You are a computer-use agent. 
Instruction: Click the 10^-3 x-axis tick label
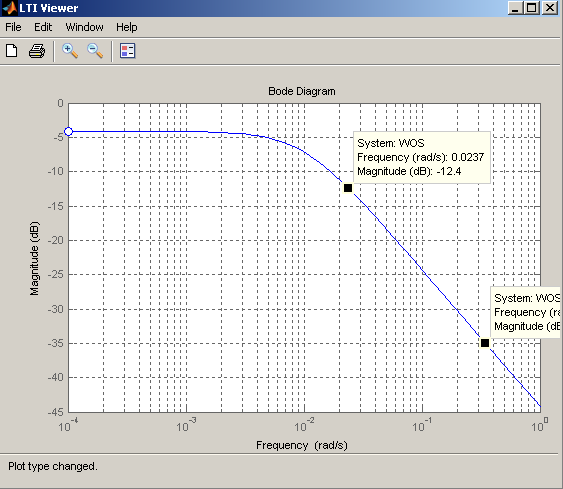(x=186, y=425)
